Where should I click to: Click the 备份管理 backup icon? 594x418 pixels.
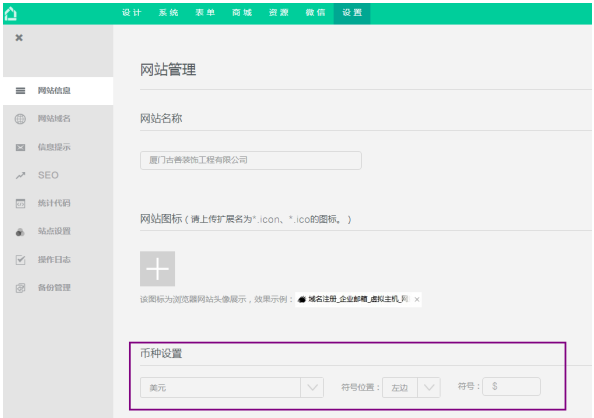tap(20, 288)
